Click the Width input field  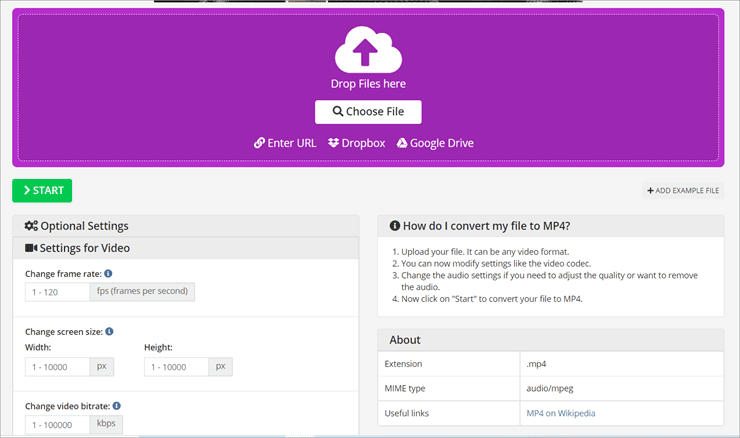coord(57,367)
